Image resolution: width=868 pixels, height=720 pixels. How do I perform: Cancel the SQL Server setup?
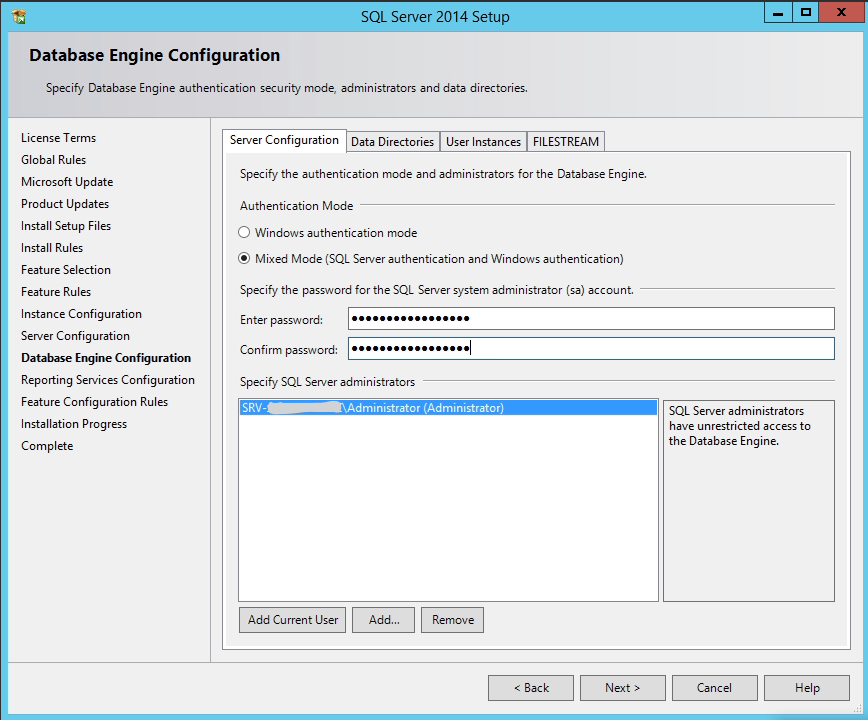point(714,687)
